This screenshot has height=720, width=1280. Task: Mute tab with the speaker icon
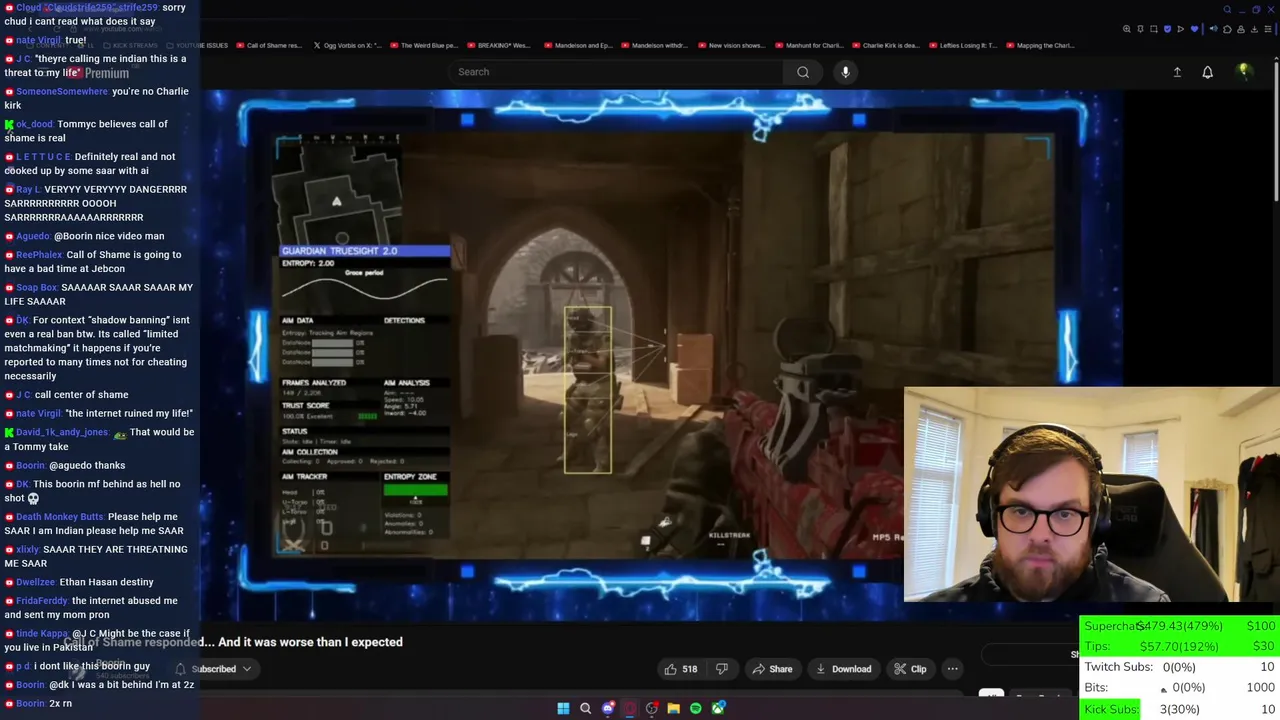(x=1213, y=29)
